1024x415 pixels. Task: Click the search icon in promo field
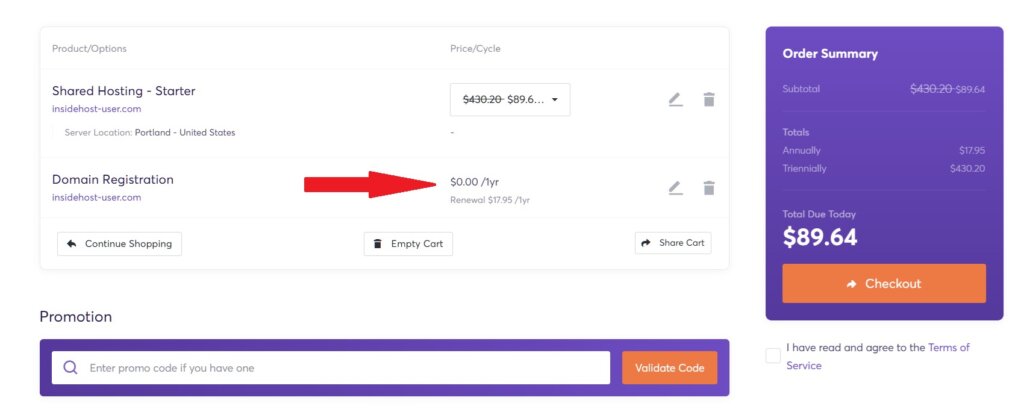pos(70,368)
